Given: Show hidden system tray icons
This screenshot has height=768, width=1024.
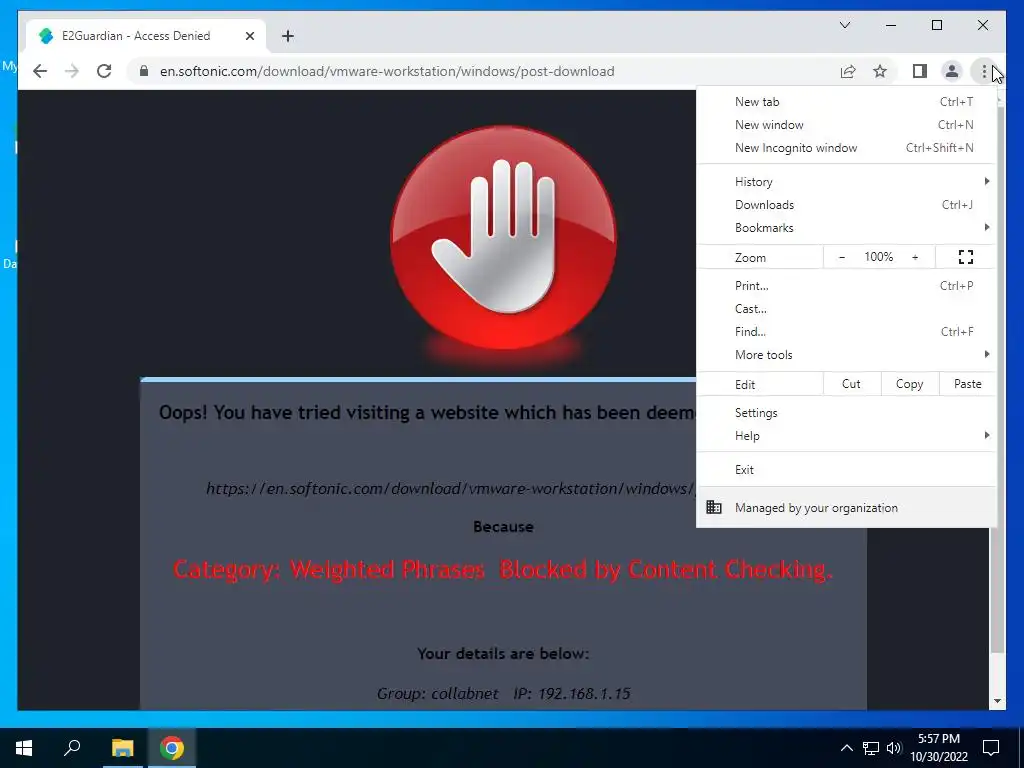Looking at the screenshot, I should tap(846, 748).
